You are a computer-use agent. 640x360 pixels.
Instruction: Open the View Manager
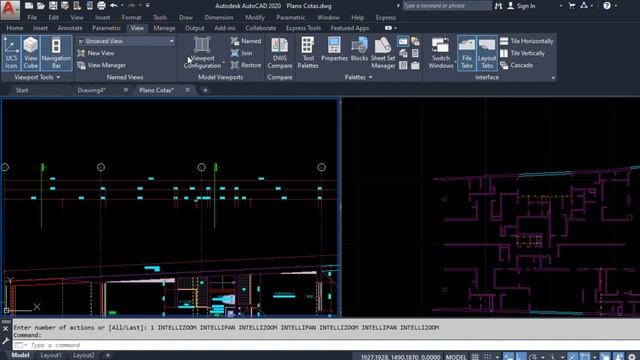coord(101,65)
